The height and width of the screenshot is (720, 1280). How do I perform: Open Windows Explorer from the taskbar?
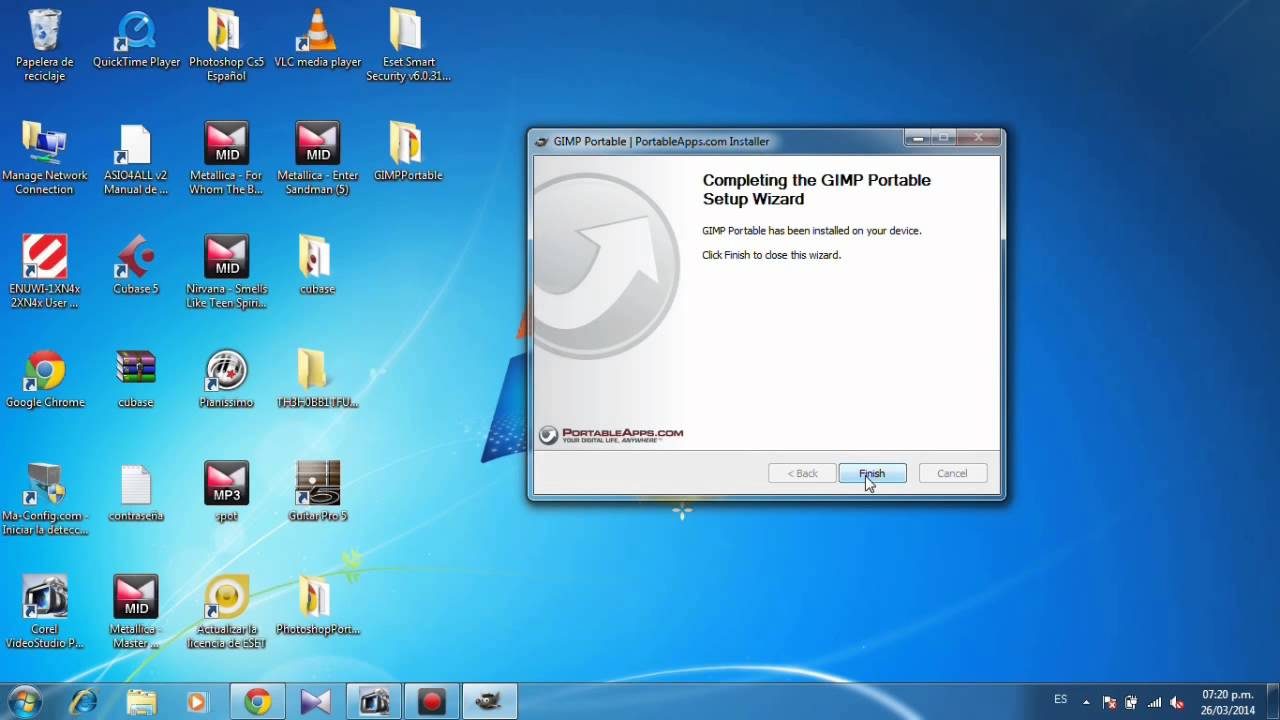click(141, 702)
